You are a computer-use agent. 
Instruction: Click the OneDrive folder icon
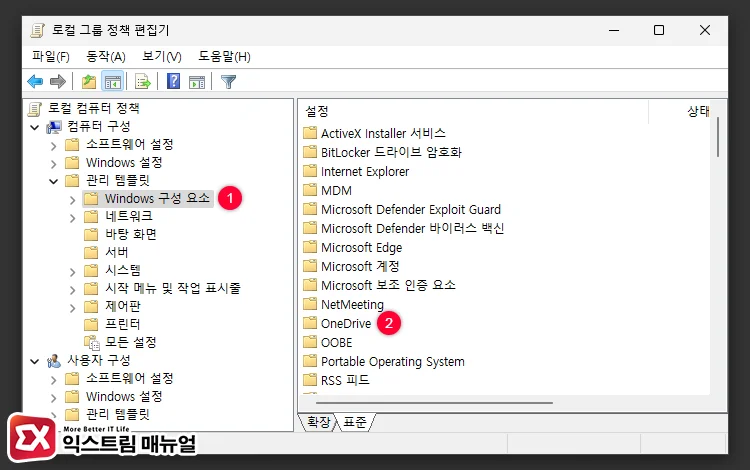tap(310, 323)
